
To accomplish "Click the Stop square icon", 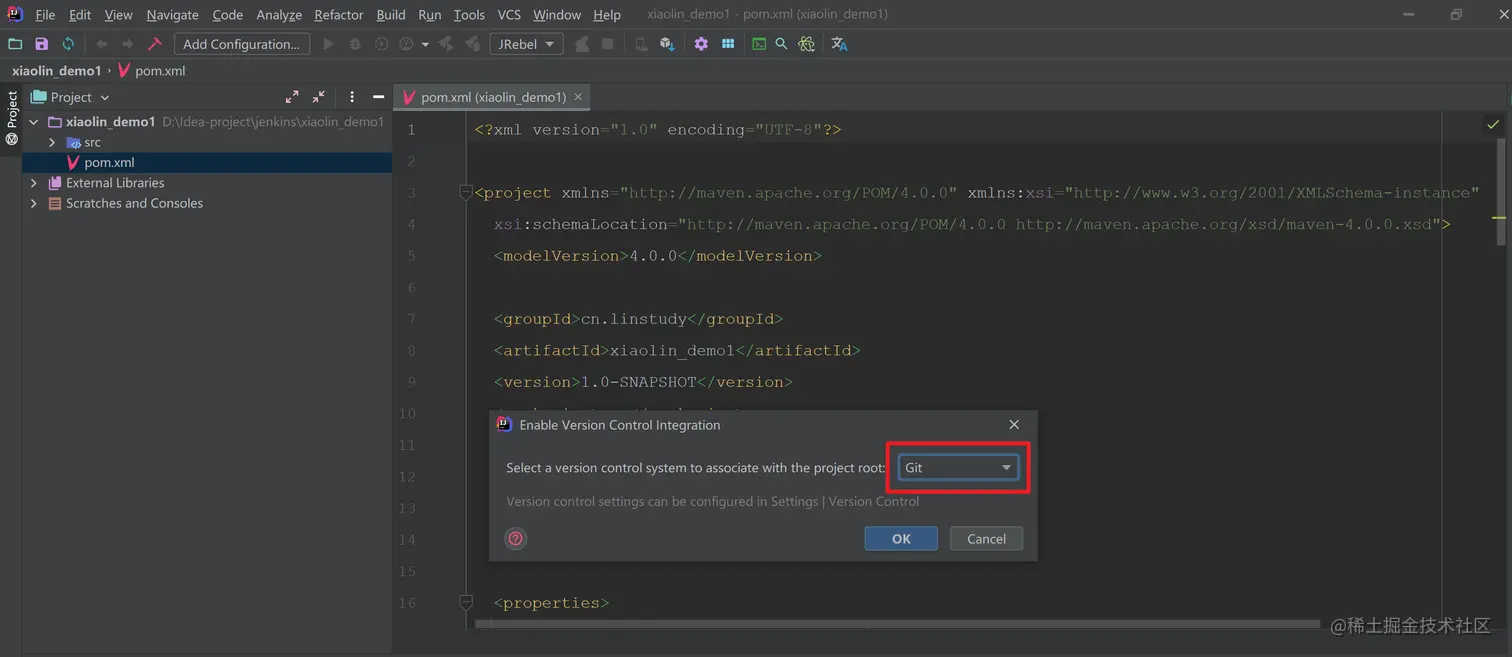I will click(607, 44).
